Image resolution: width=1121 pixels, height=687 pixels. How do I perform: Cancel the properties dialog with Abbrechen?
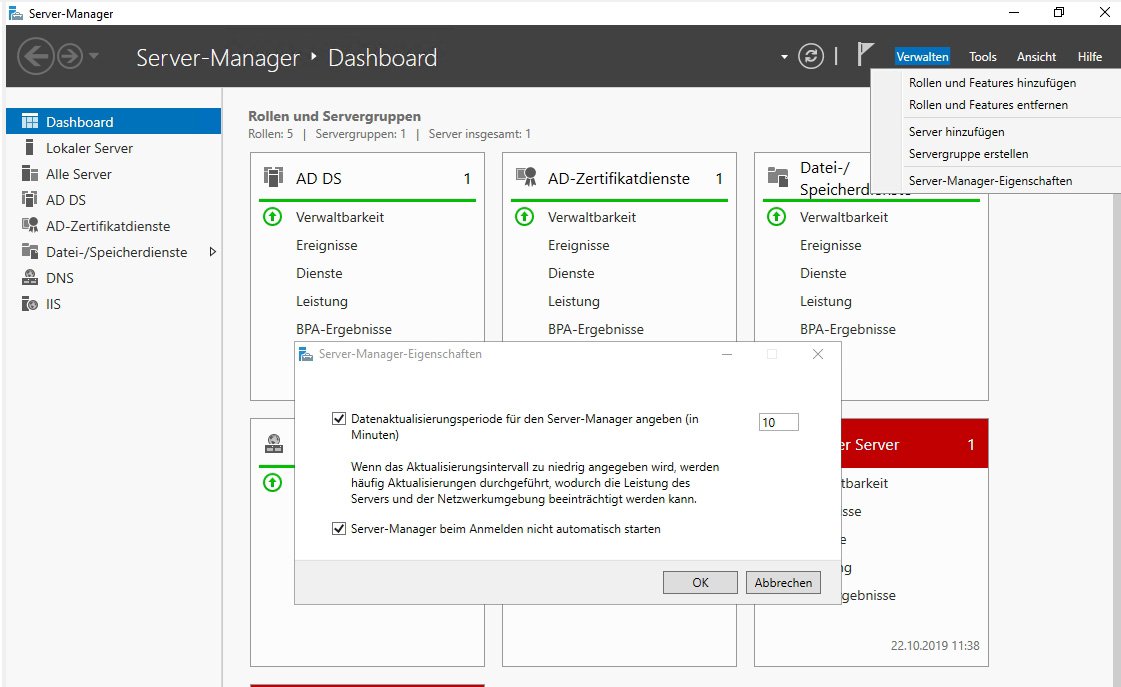pyautogui.click(x=783, y=581)
